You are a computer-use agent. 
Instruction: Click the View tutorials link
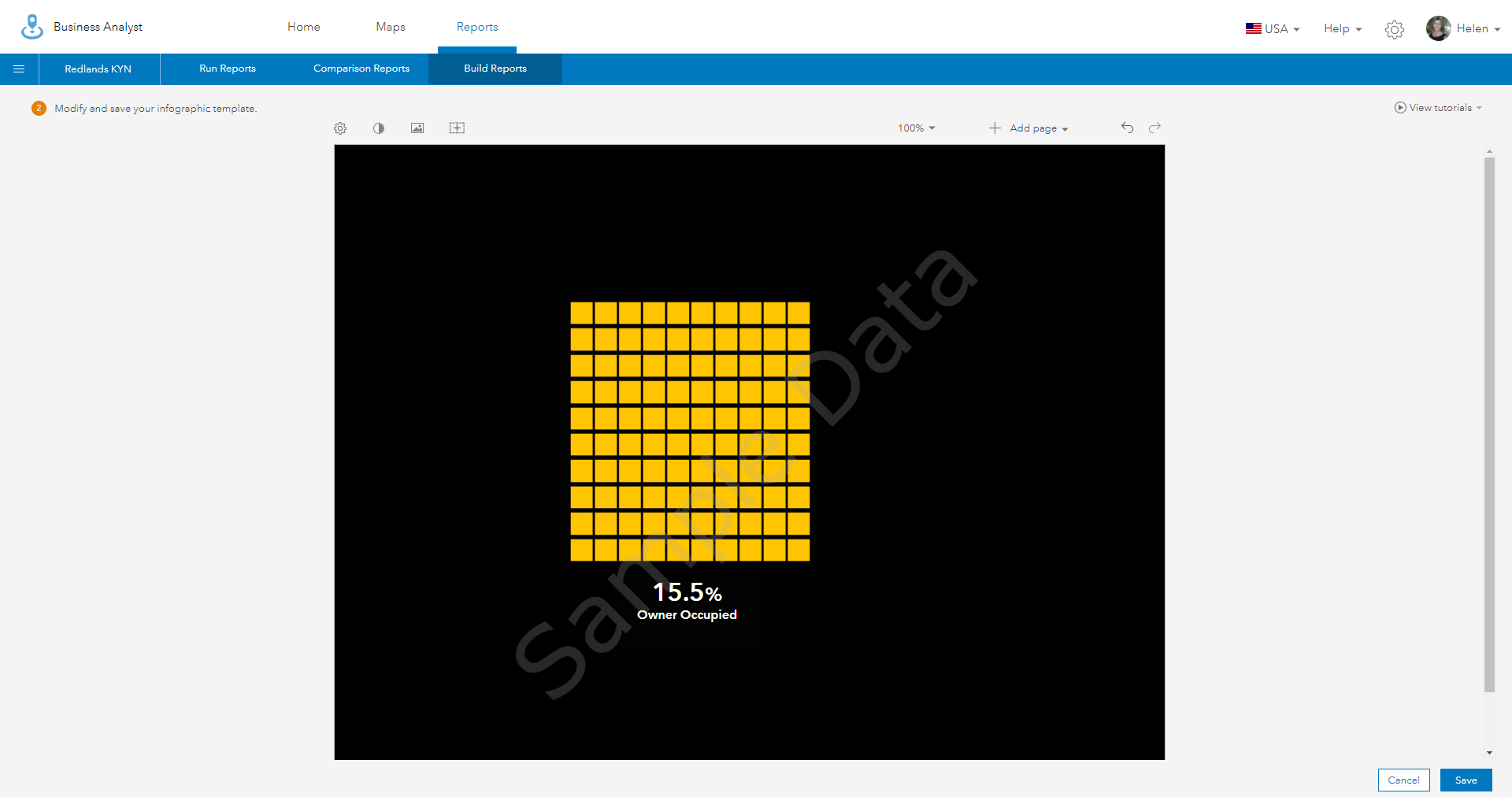click(1440, 108)
